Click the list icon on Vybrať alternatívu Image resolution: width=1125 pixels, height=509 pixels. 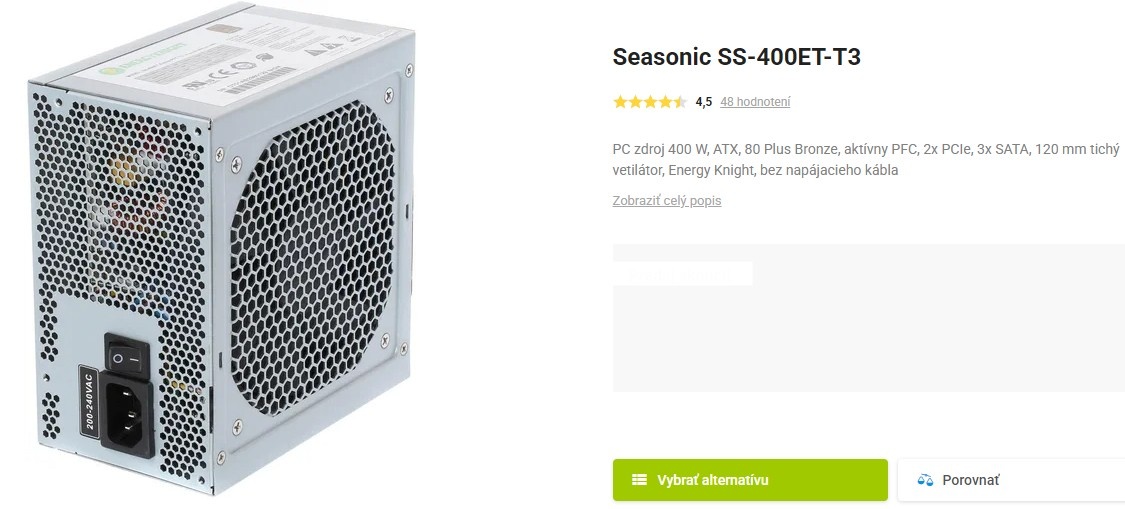[639, 480]
